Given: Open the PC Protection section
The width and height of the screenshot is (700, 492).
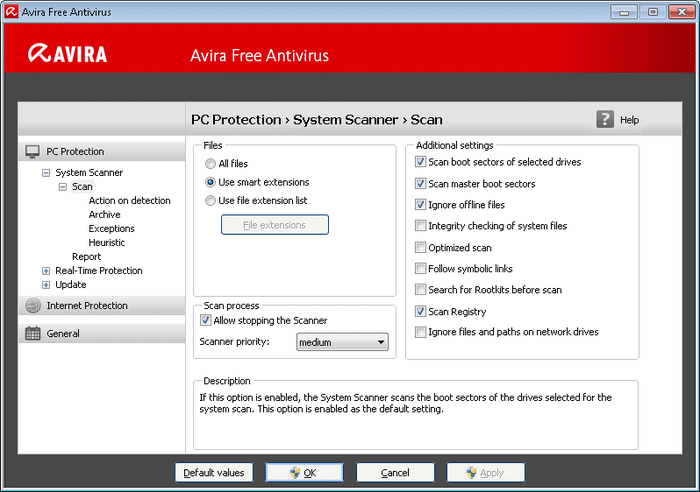Looking at the screenshot, I should click(102, 152).
